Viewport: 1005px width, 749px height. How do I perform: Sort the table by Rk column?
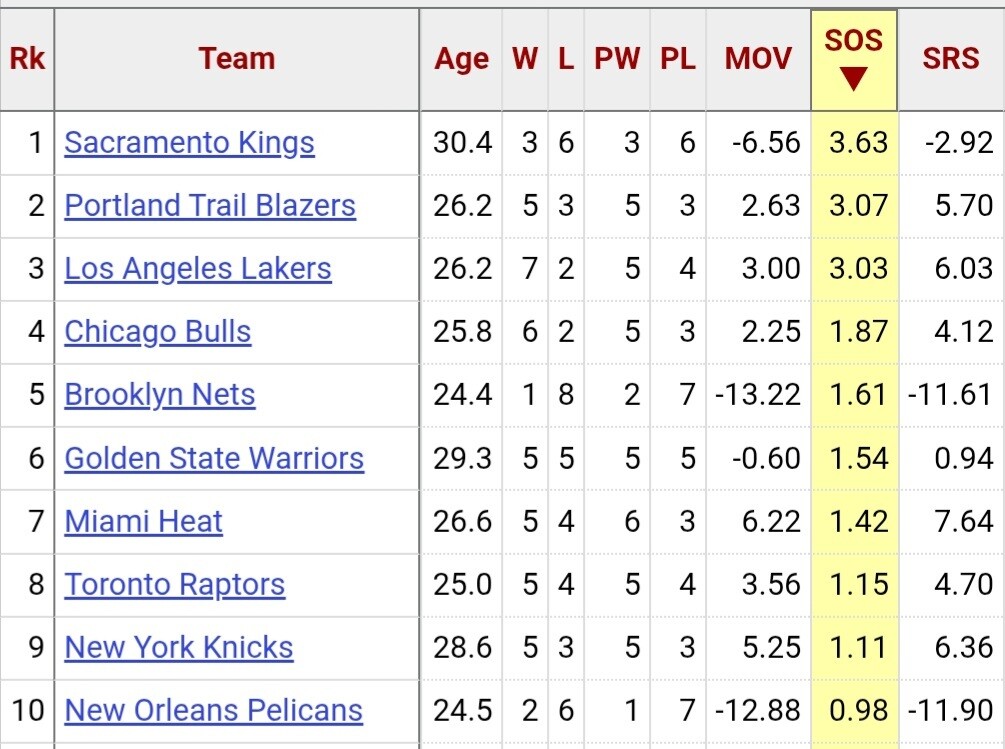coord(27,59)
